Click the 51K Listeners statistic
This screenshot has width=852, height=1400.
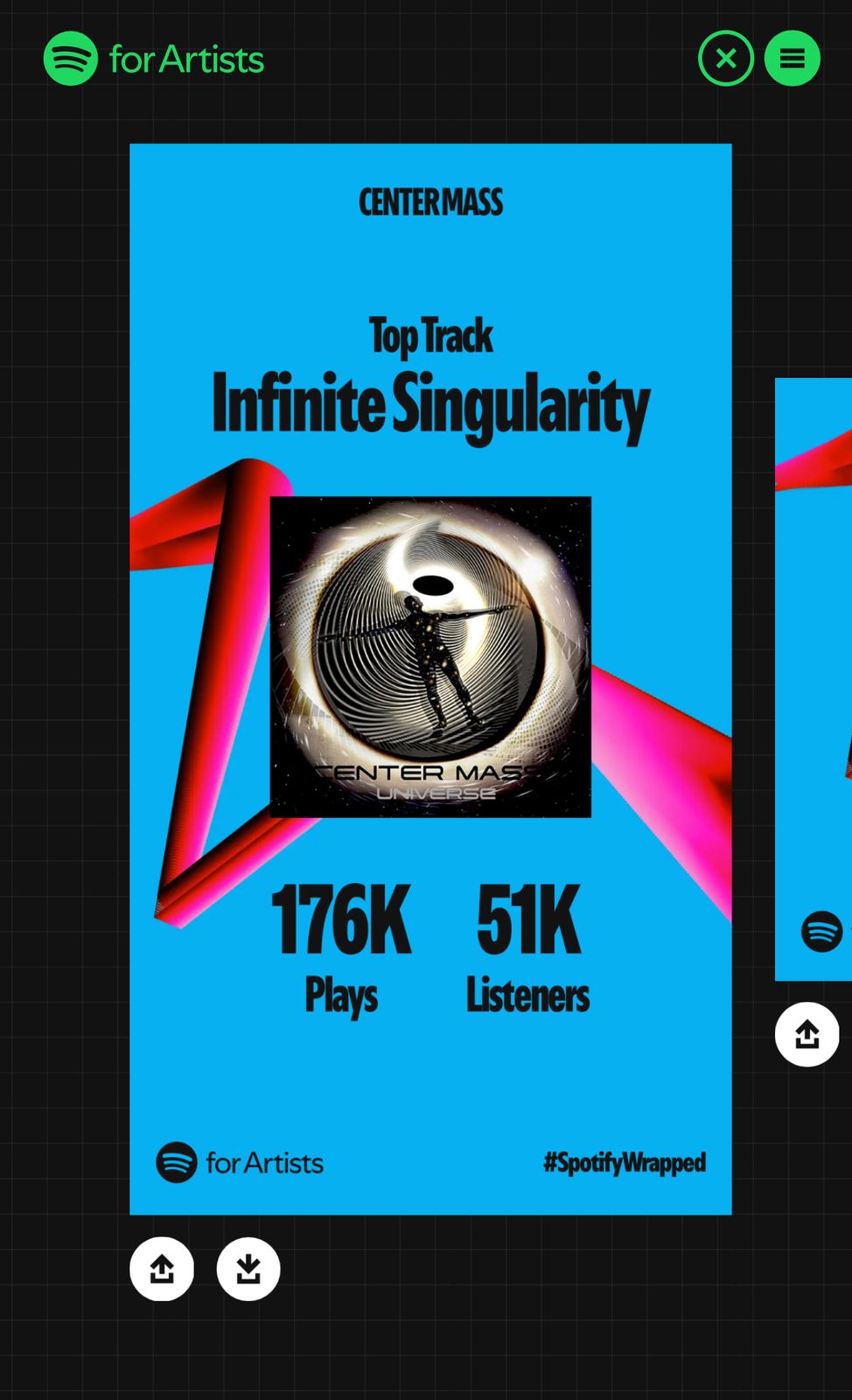(x=527, y=948)
